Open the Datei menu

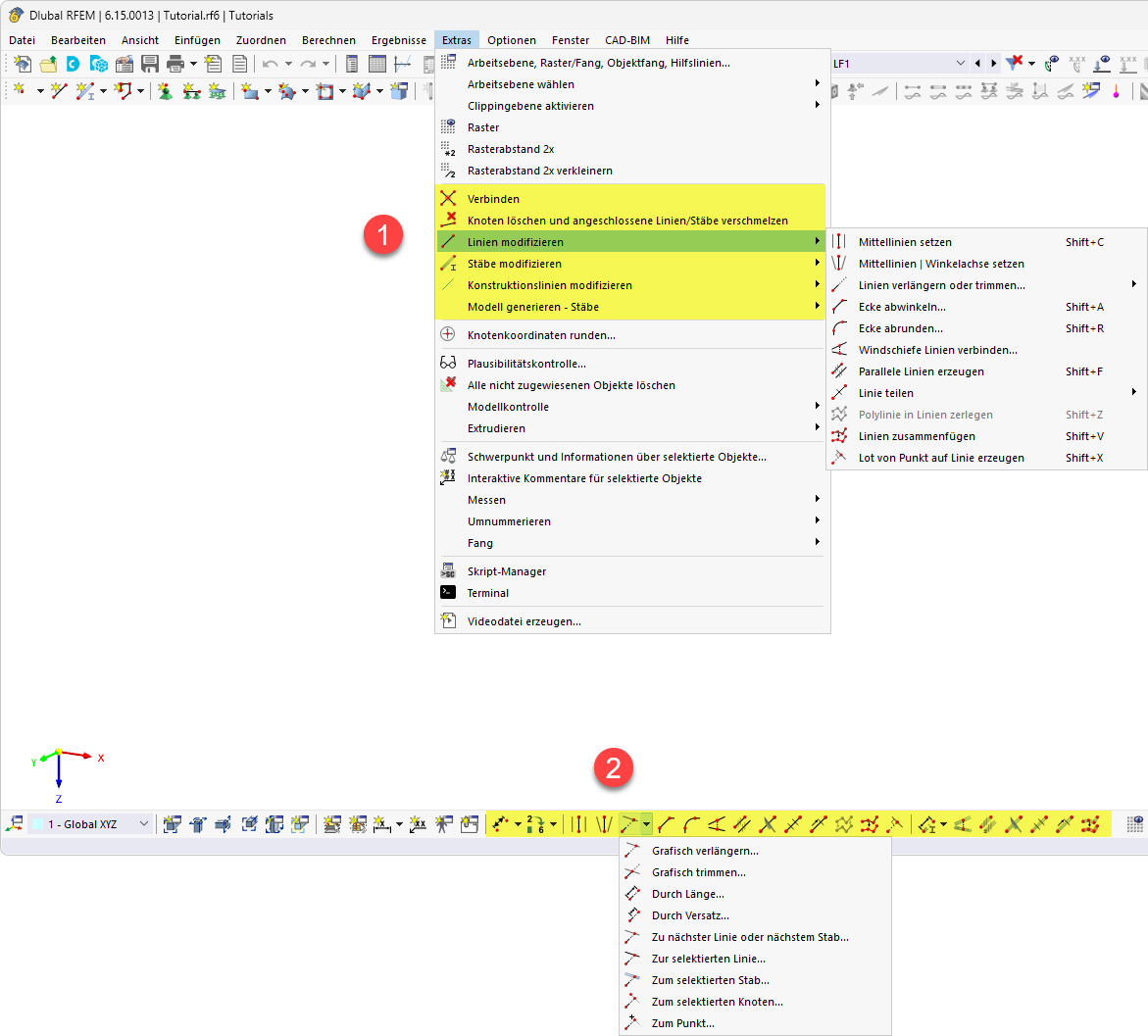pyautogui.click(x=22, y=40)
